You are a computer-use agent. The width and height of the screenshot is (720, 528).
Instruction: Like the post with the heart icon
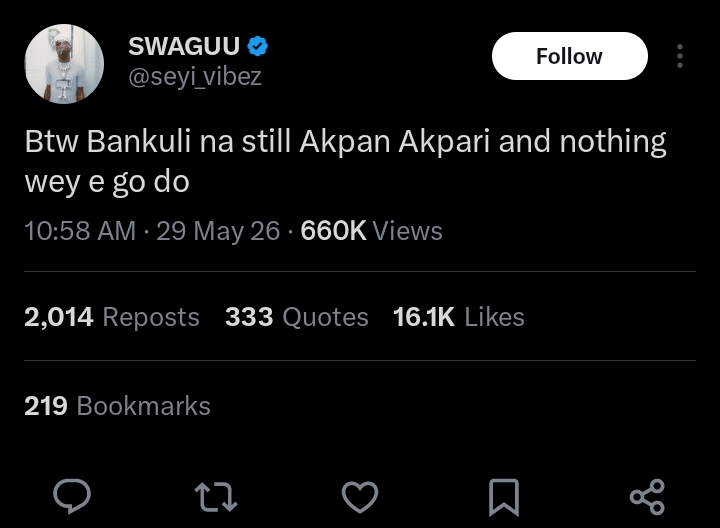coord(360,497)
